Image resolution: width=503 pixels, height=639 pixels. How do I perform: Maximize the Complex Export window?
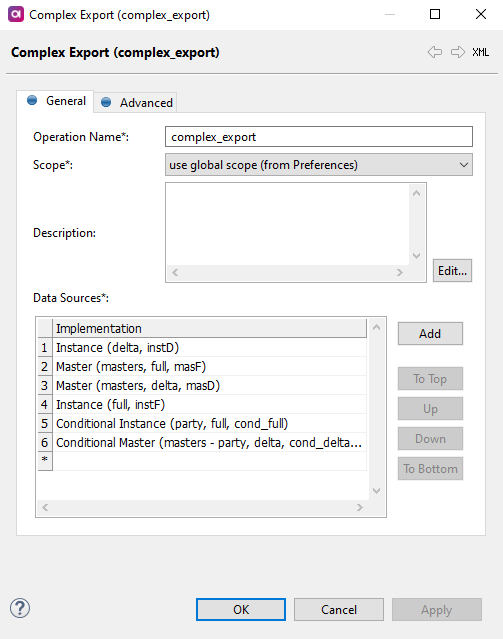435,14
